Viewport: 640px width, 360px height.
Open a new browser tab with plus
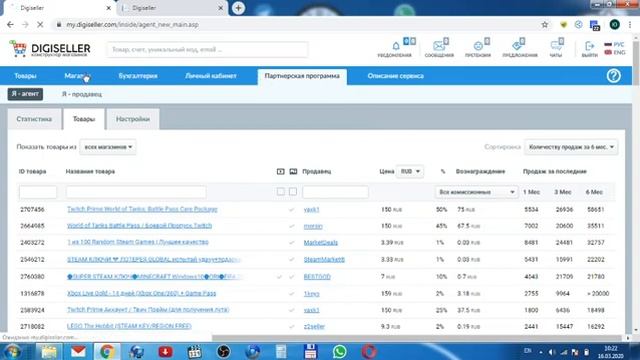click(x=238, y=8)
